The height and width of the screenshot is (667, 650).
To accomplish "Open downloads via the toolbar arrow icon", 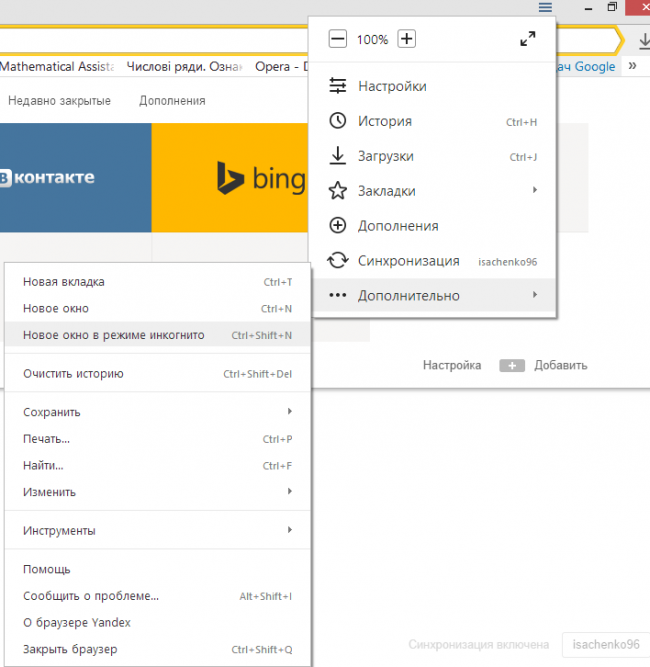I will click(x=644, y=41).
